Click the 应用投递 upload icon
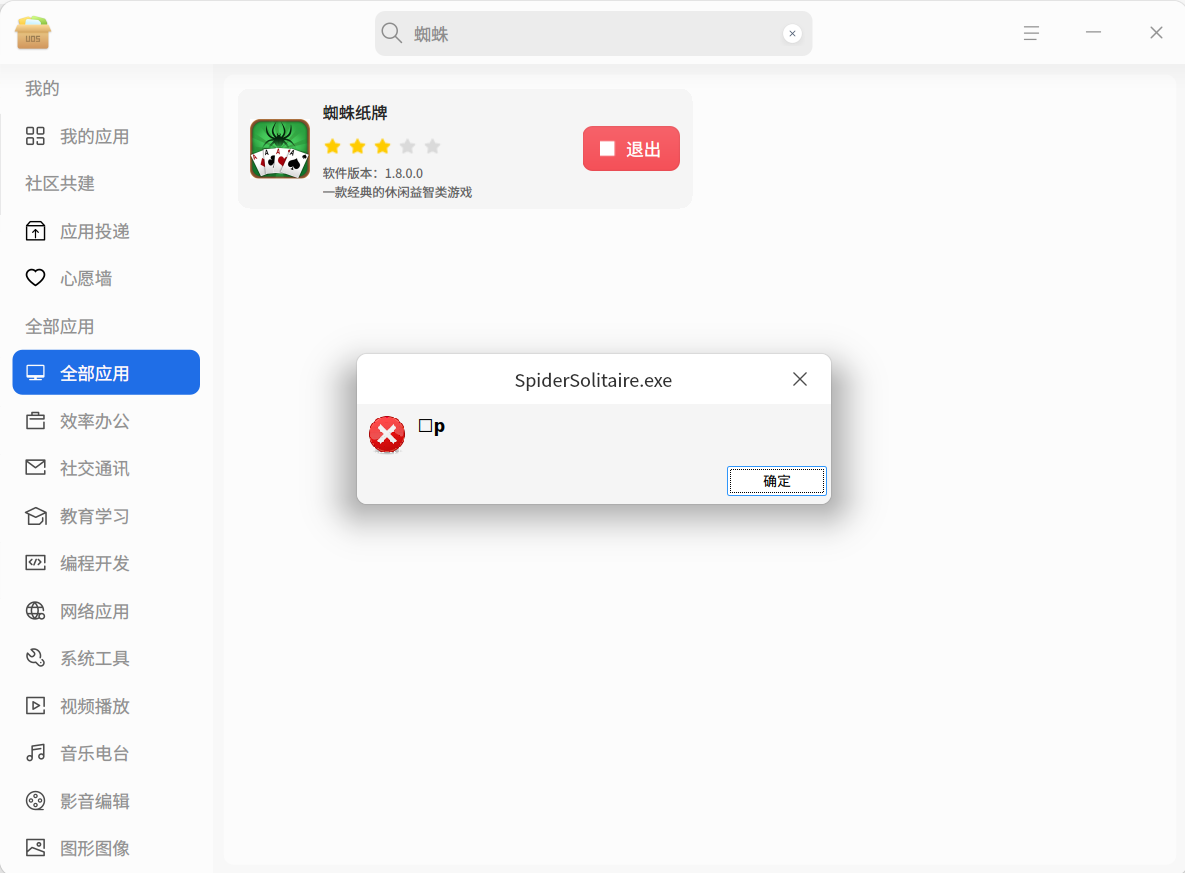Screen dimensions: 1185x873 [35, 231]
